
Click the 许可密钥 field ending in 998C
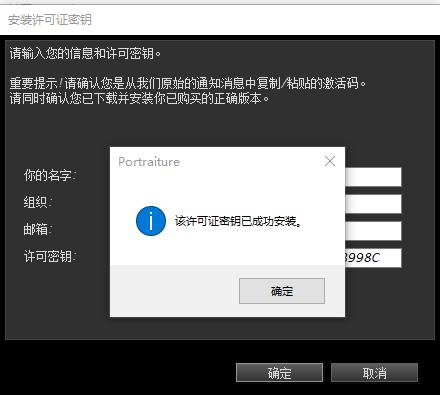coord(373,258)
